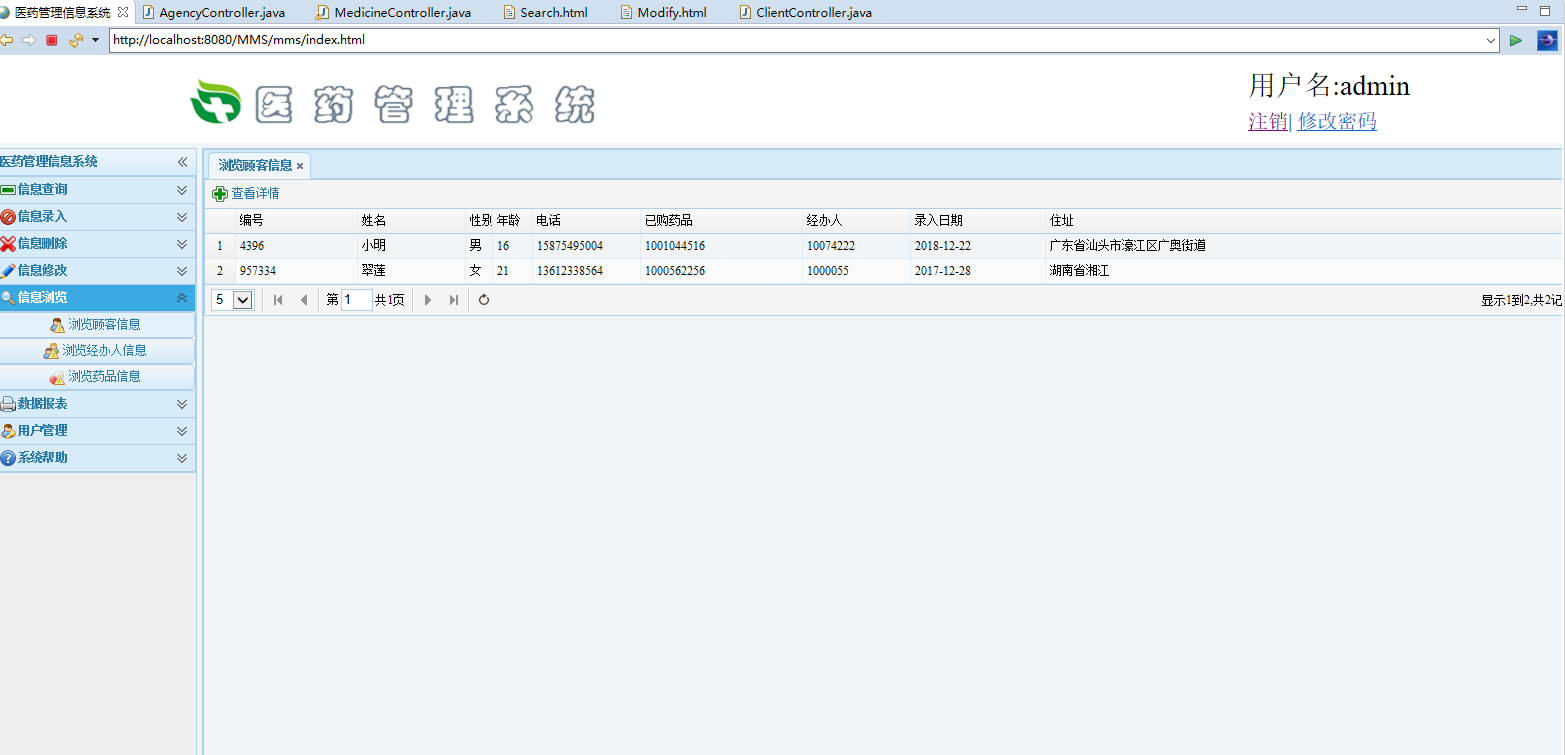This screenshot has width=1565, height=755.
Task: Click the question mark 系统帮助 icon
Action: (x=8, y=458)
